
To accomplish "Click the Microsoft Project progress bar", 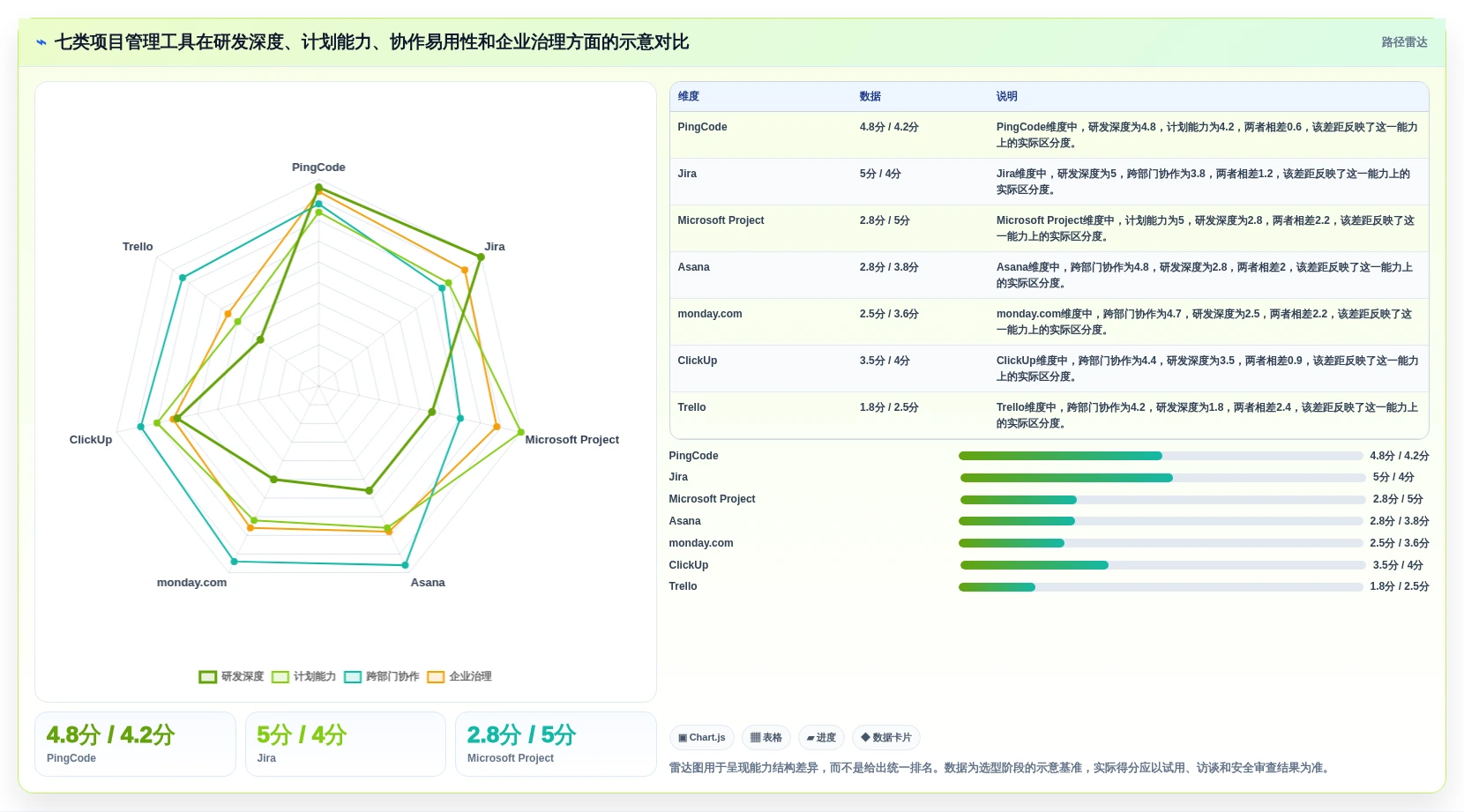I will coord(1162,500).
